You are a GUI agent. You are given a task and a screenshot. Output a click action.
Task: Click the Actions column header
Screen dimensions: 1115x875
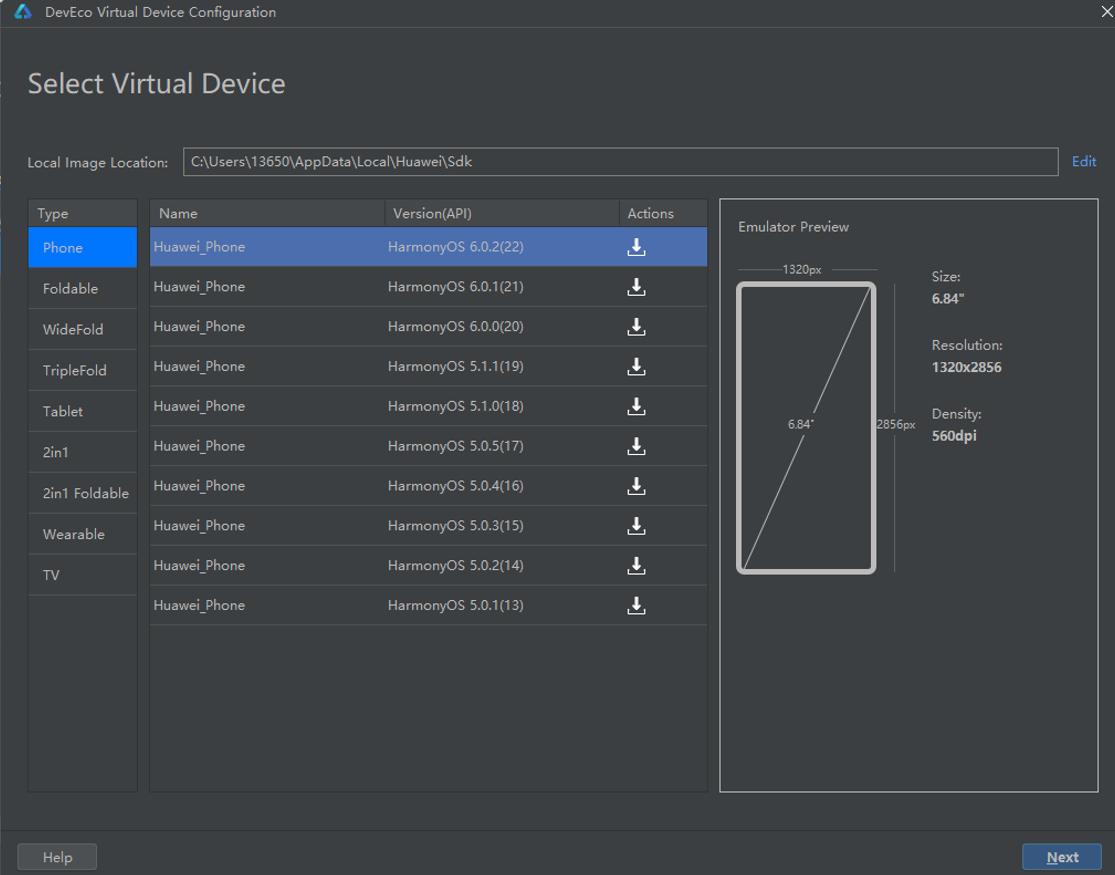point(663,213)
